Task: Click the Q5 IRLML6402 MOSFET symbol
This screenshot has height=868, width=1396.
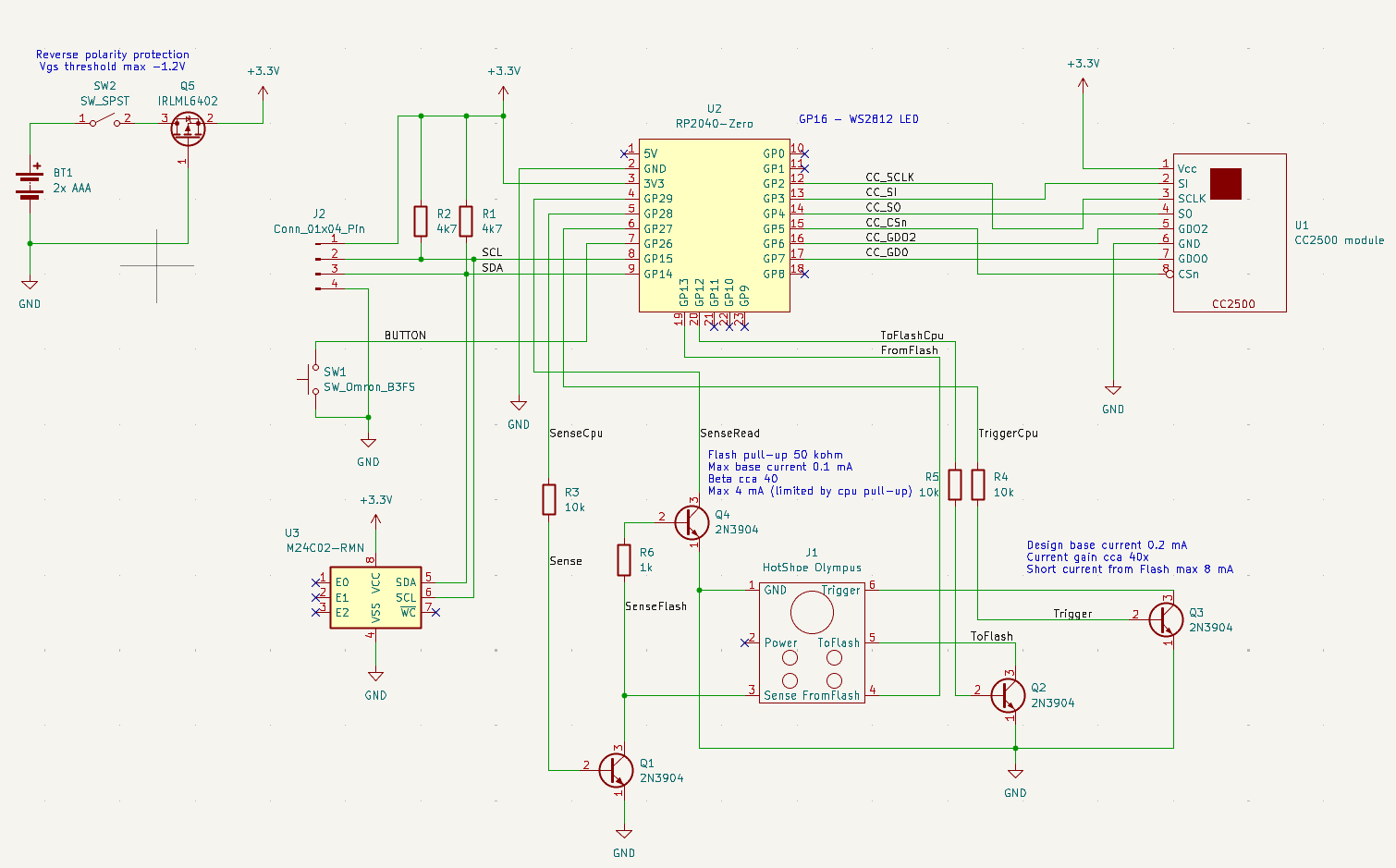Action: tap(189, 128)
